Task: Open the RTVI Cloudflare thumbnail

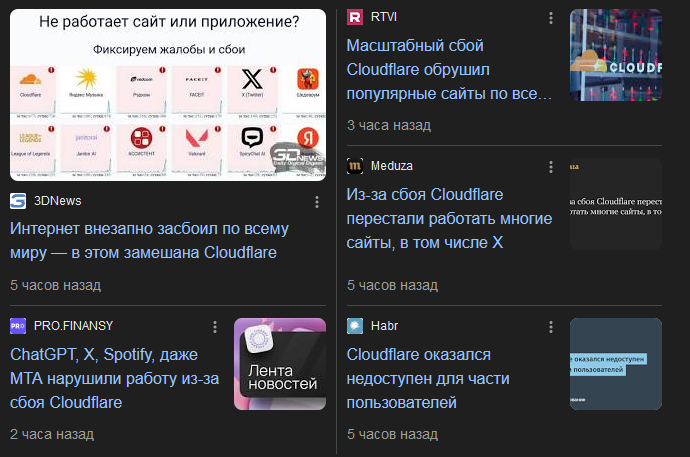Action: (x=616, y=55)
